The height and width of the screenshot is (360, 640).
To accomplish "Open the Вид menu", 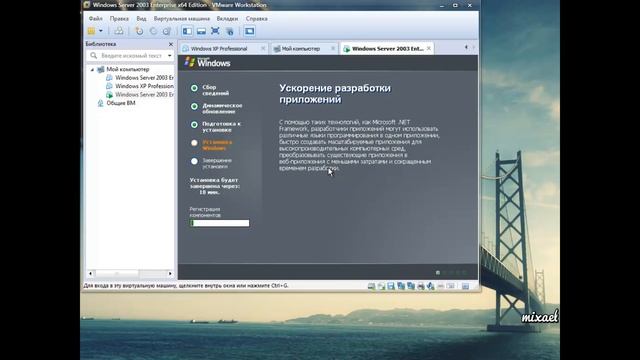I will click(141, 18).
